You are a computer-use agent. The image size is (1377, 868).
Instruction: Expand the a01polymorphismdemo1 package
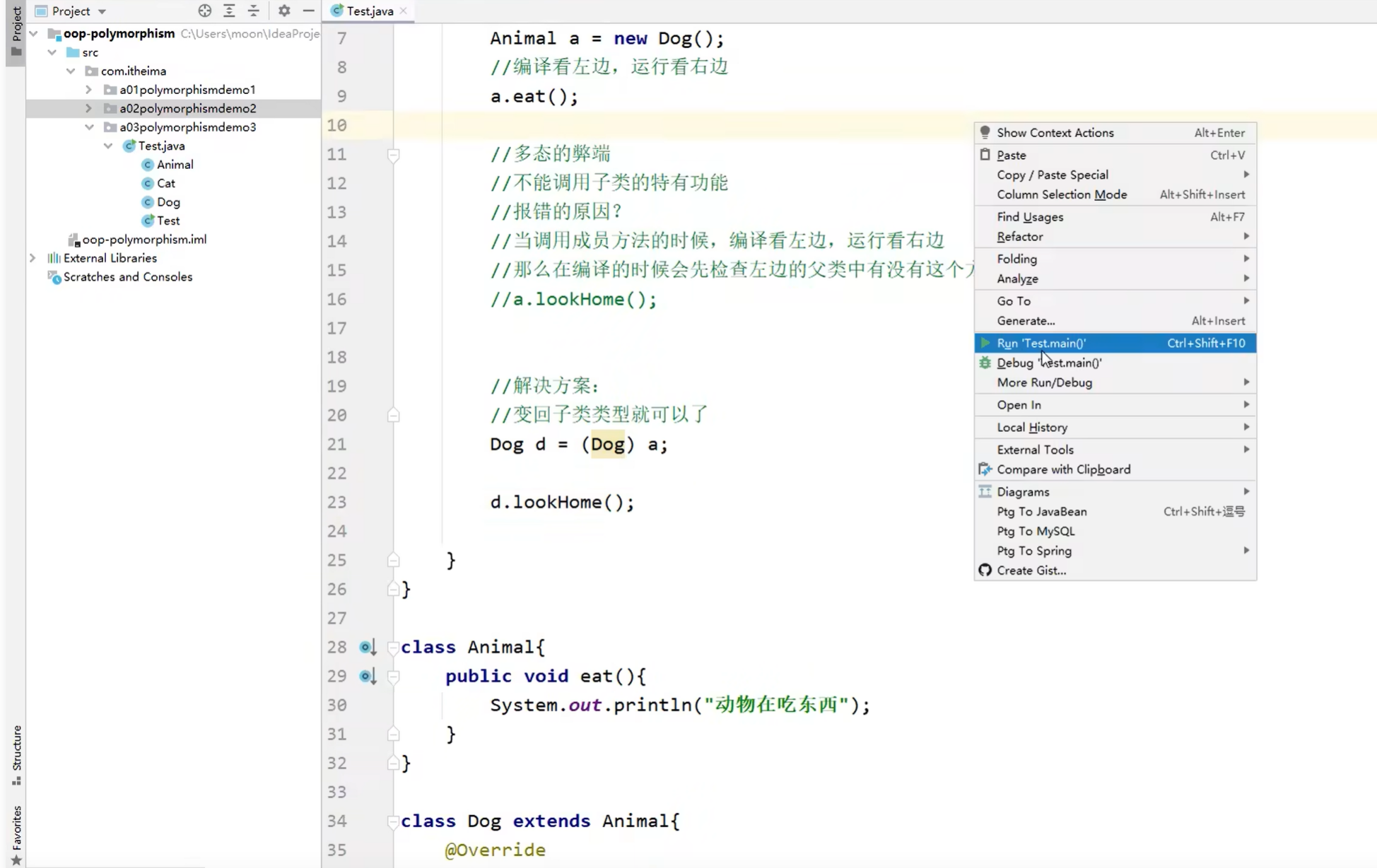click(x=88, y=89)
